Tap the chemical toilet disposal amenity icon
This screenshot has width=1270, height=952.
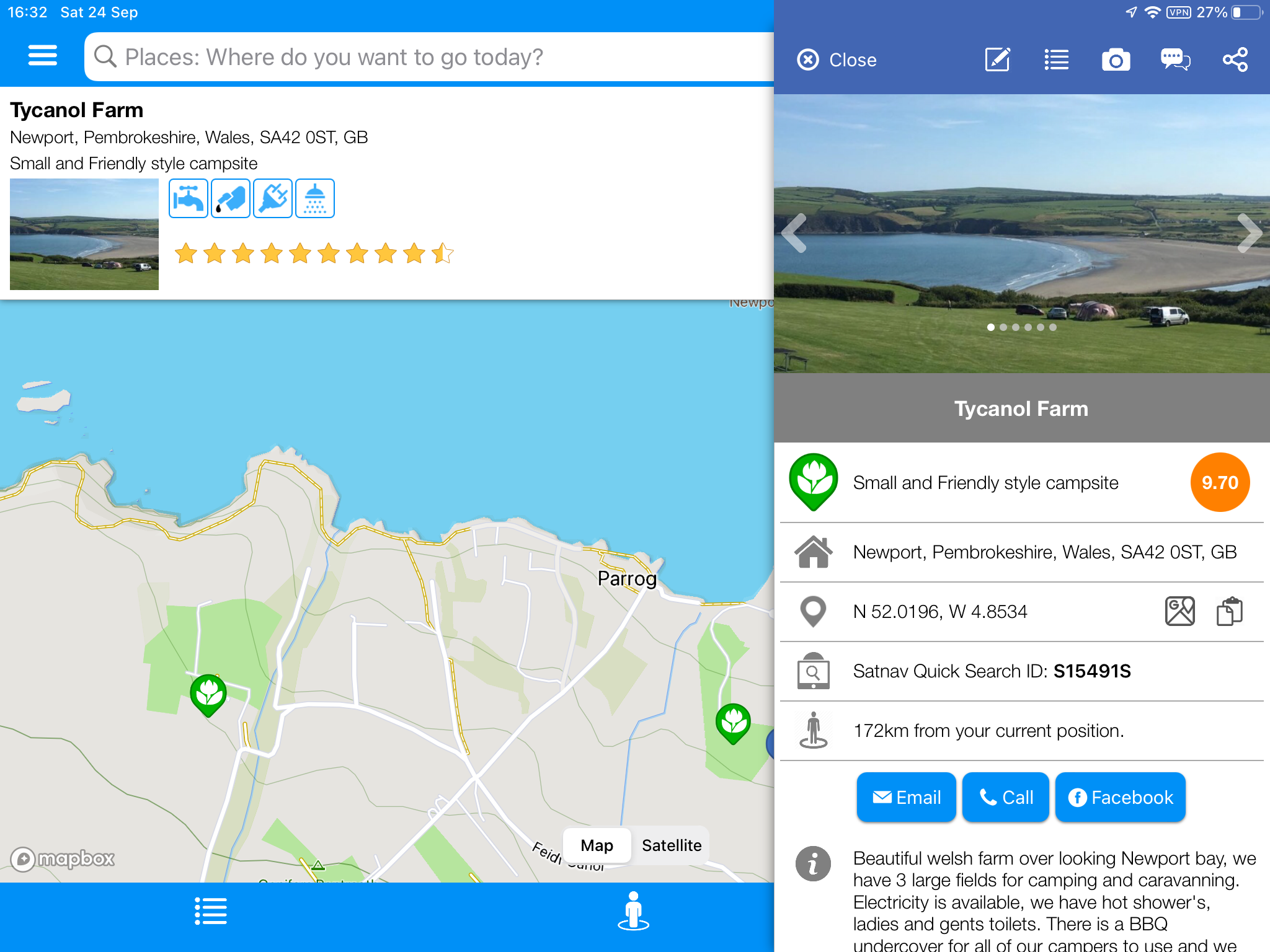point(231,198)
